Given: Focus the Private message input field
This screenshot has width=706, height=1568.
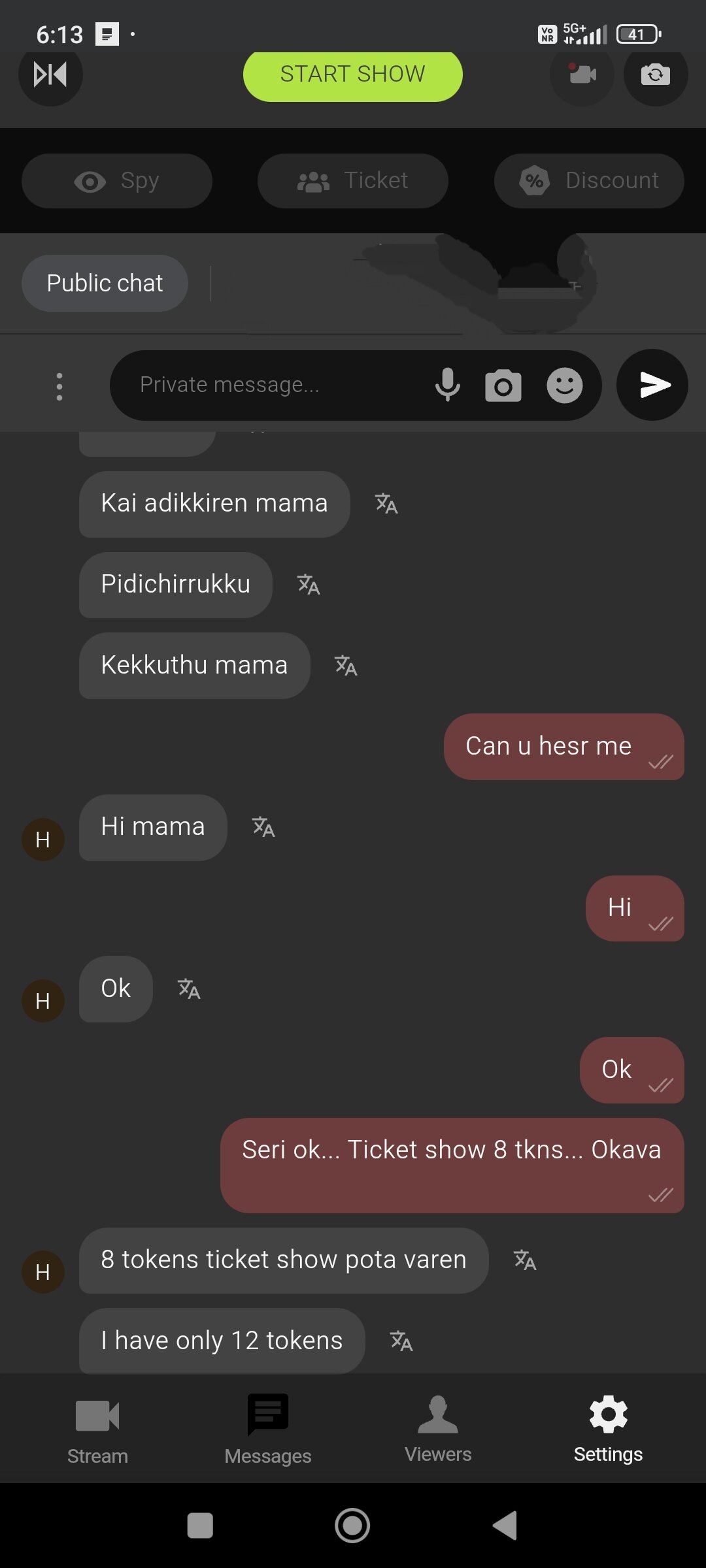Looking at the screenshot, I should coord(281,385).
